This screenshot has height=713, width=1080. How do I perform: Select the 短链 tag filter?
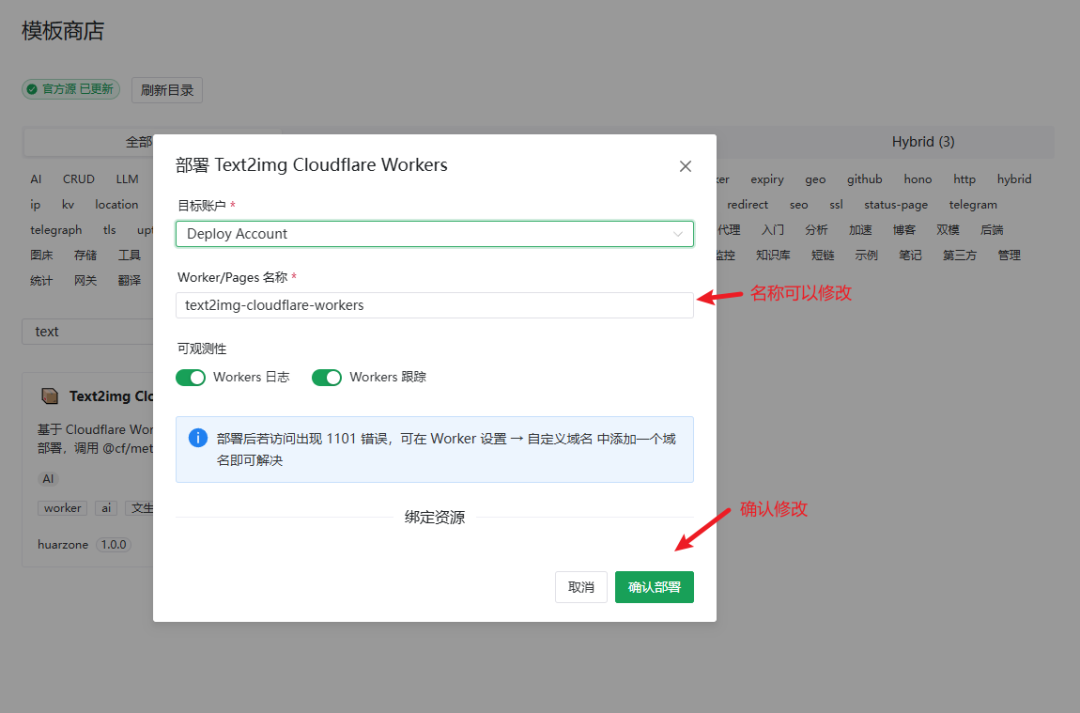pyautogui.click(x=822, y=256)
